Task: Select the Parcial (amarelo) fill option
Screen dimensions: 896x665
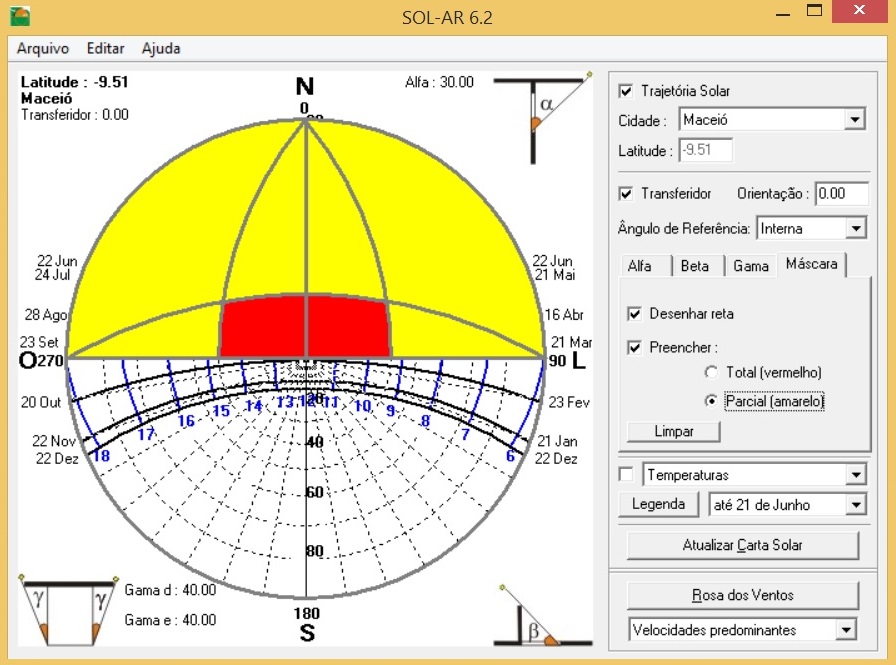Action: point(712,400)
